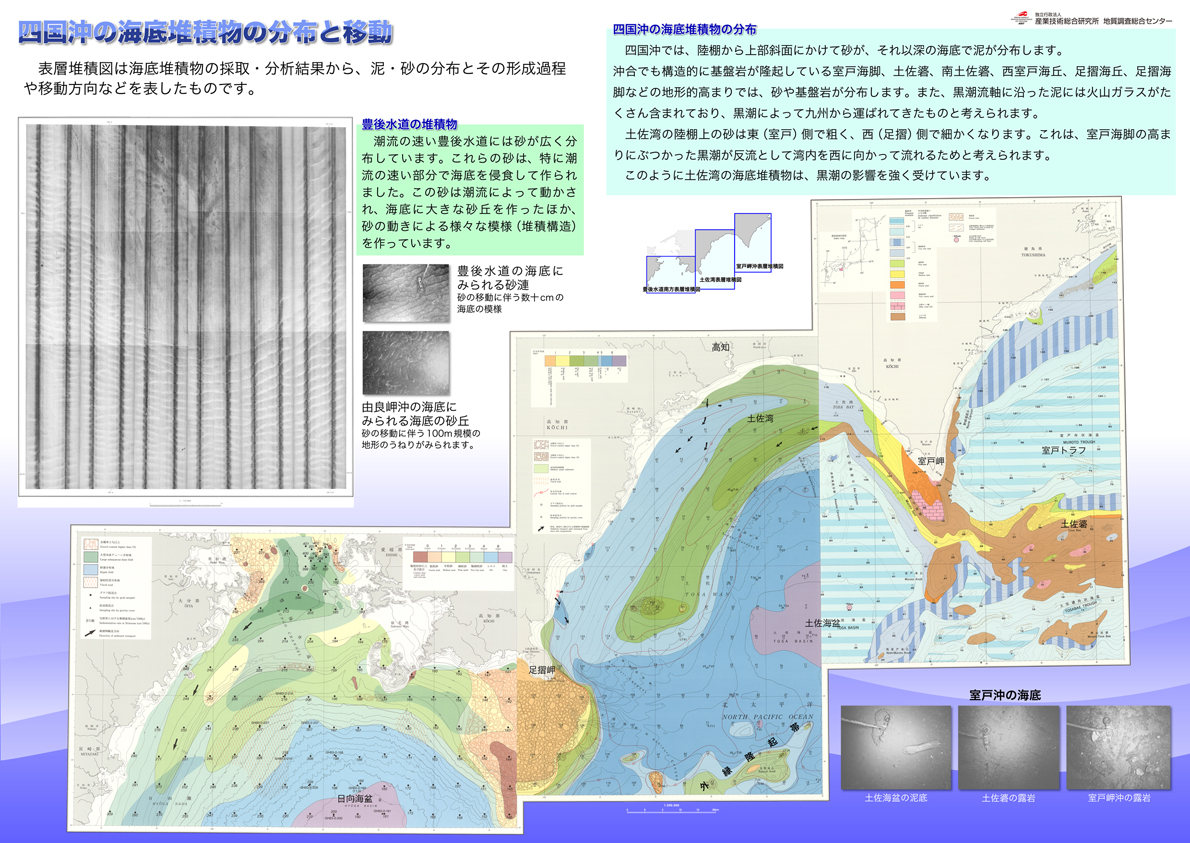Viewport: 1190px width, 843px height.
Task: Click the 産業技術総合研究所 地質調査総合センター text
Action: click(1103, 21)
